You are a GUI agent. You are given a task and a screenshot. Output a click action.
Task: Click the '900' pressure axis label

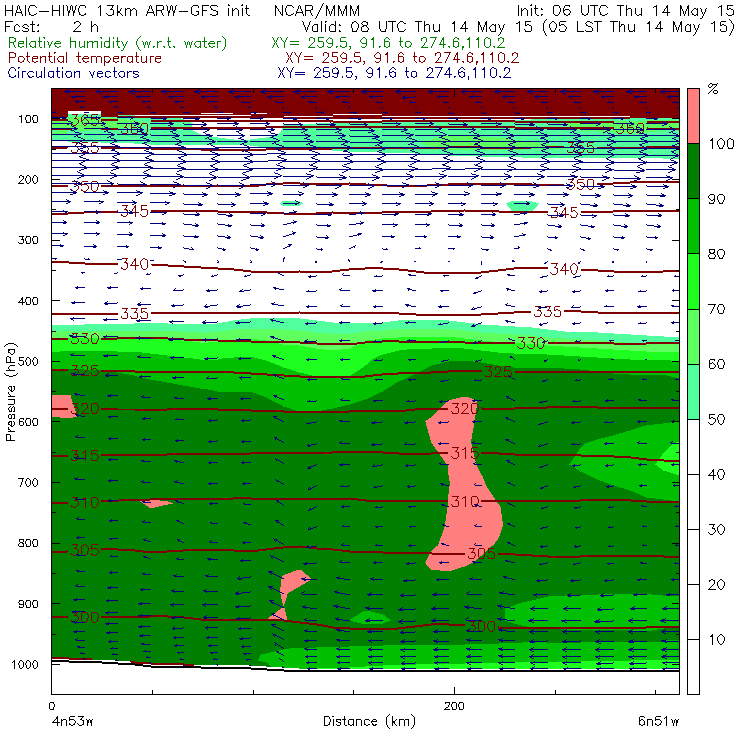pyautogui.click(x=28, y=604)
